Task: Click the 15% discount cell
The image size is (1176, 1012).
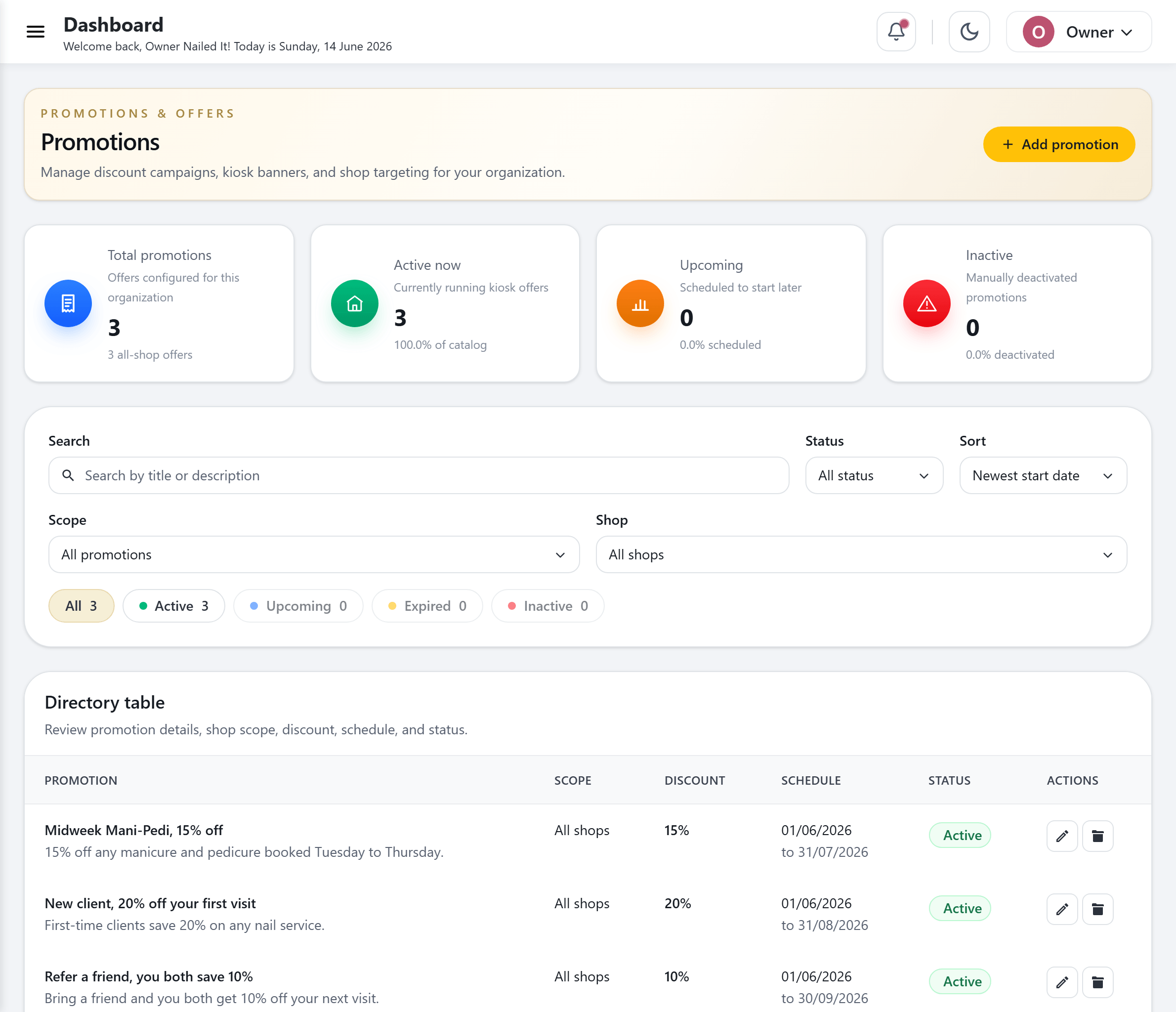Action: pos(677,830)
